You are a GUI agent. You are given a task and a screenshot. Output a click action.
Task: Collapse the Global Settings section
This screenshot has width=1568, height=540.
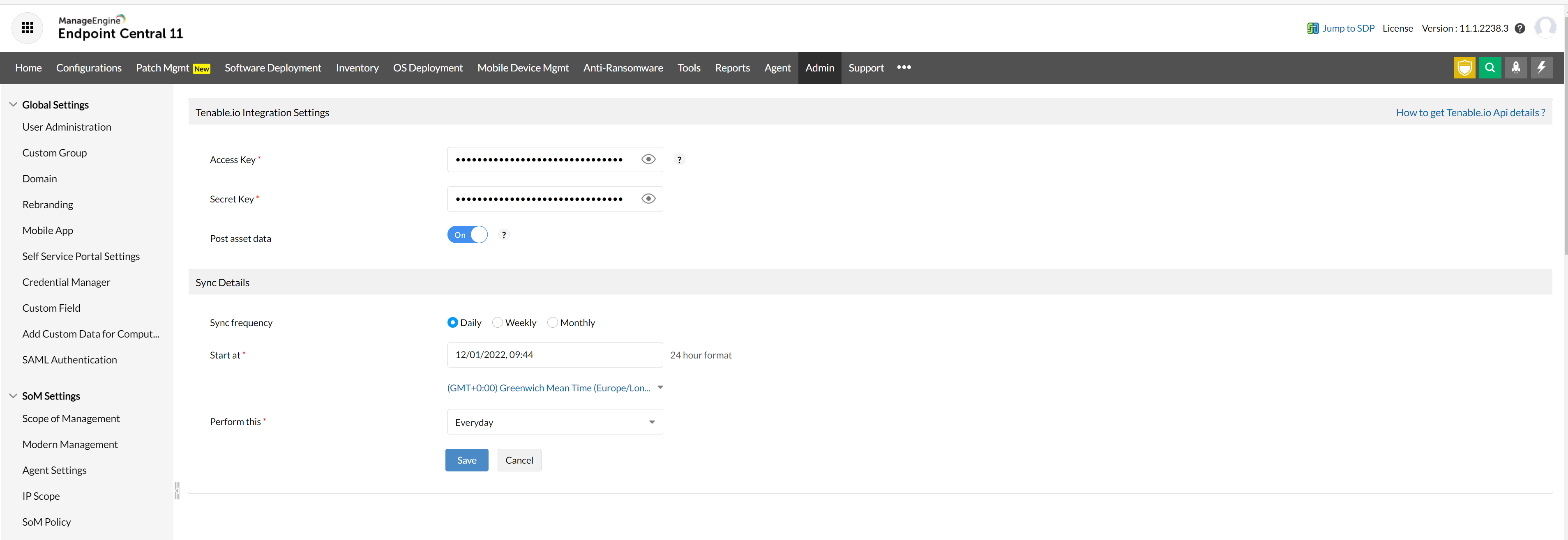14,105
